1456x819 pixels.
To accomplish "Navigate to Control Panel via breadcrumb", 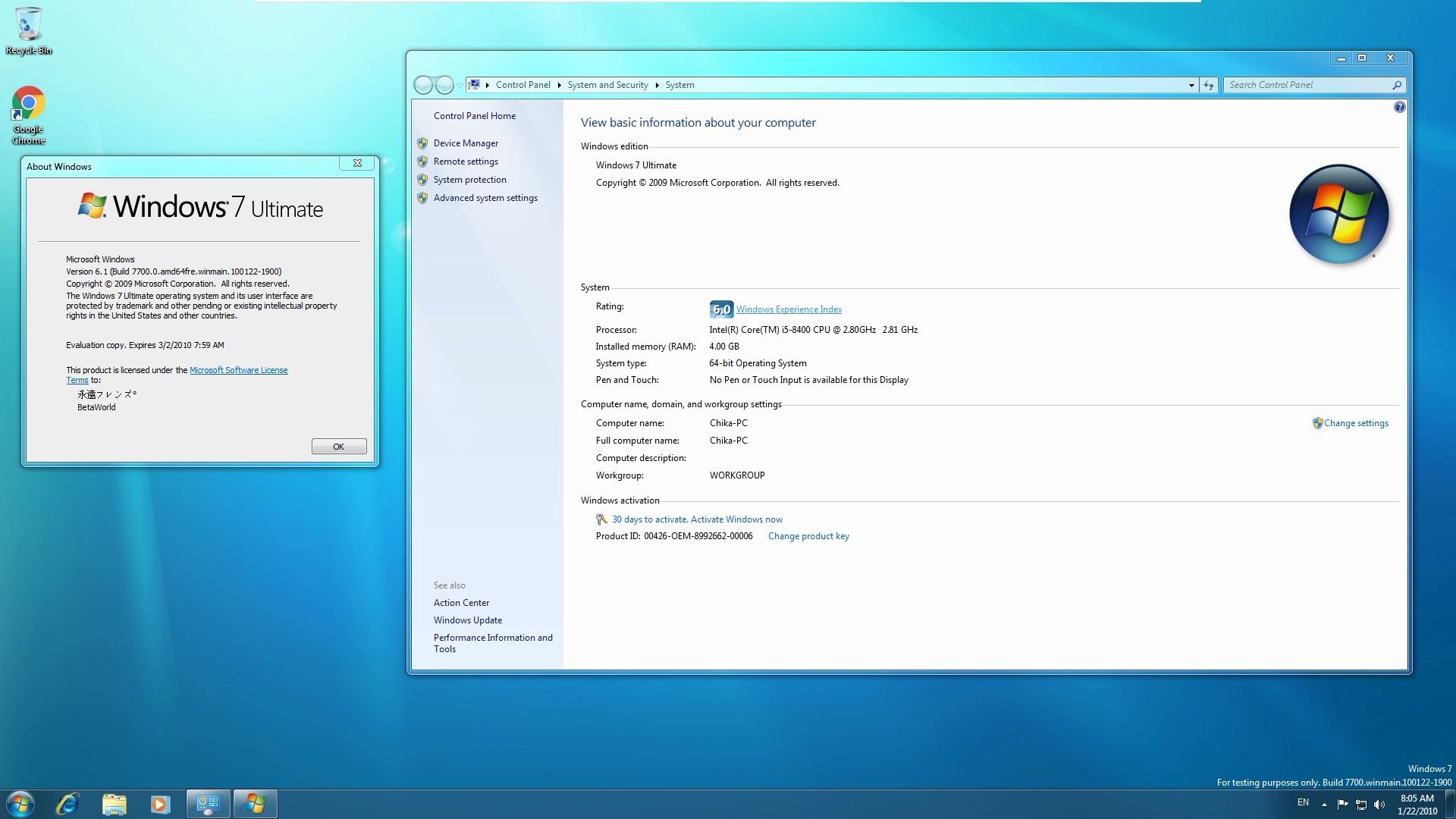I will (523, 85).
